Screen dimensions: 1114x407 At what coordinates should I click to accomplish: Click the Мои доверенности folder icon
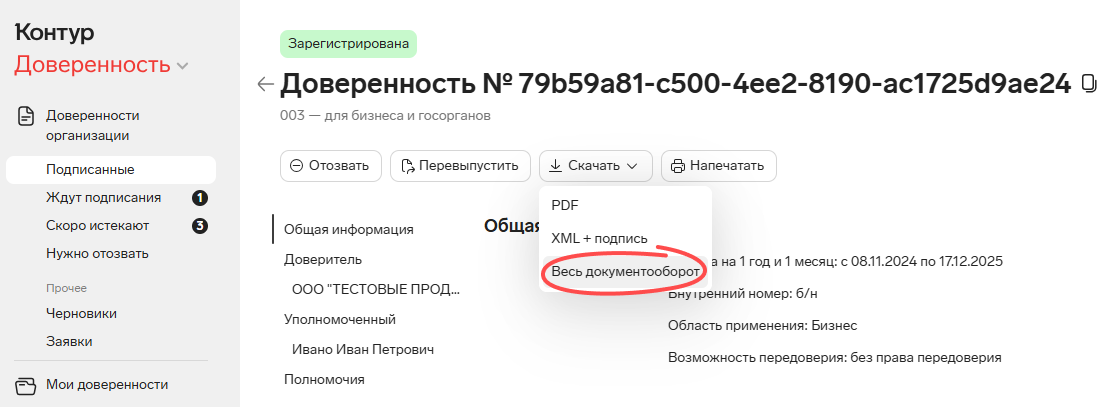(25, 384)
